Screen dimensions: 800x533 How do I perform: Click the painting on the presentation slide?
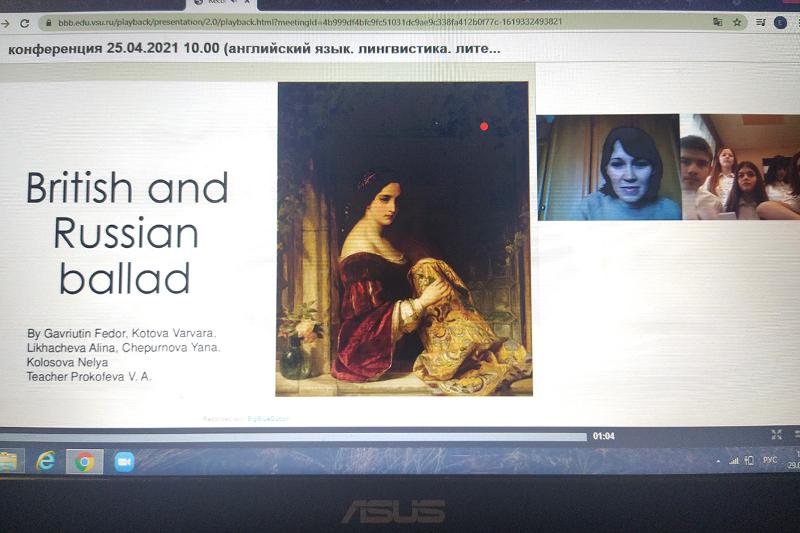coord(403,238)
